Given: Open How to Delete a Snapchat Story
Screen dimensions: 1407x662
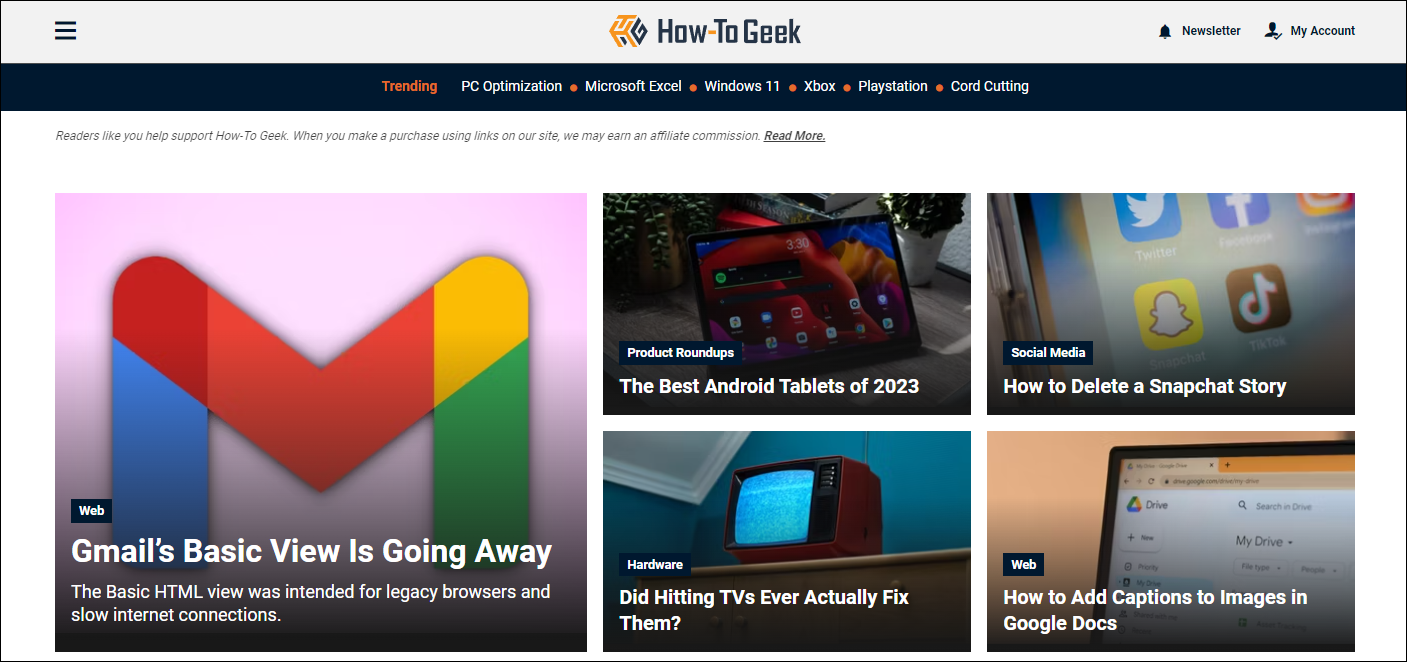Looking at the screenshot, I should 1144,386.
